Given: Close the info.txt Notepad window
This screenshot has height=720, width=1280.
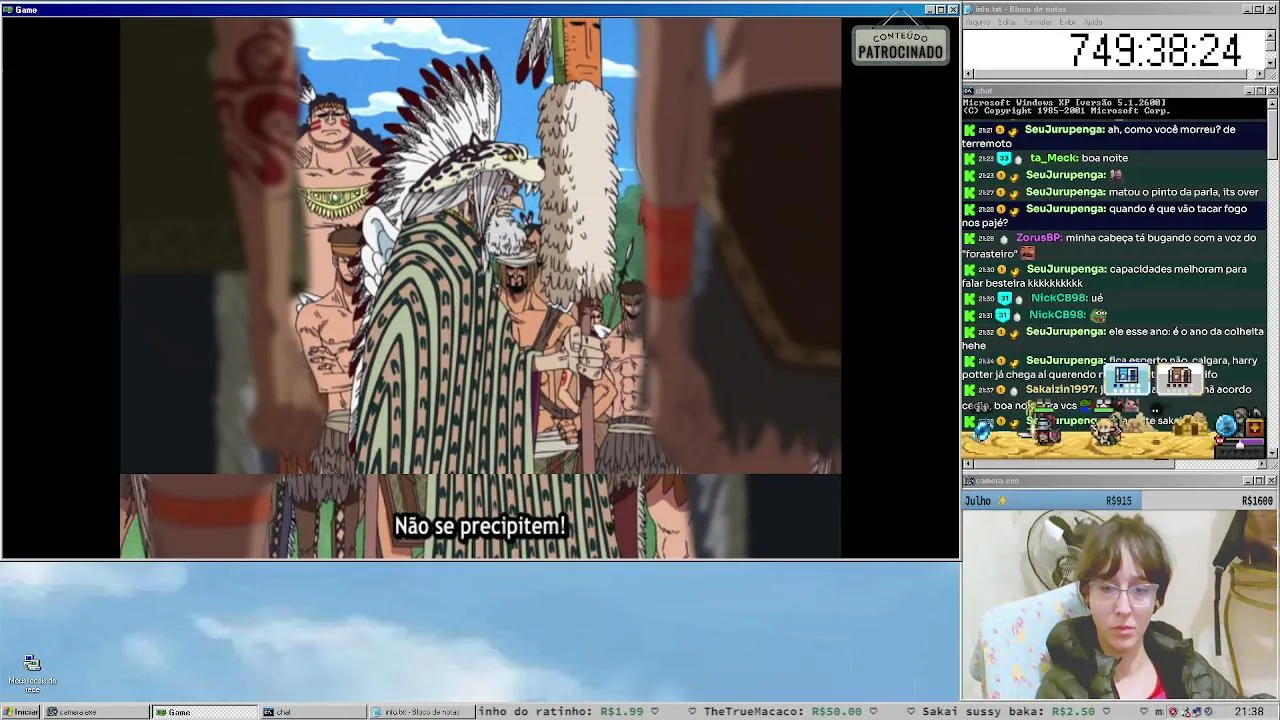Looking at the screenshot, I should coord(1272,9).
